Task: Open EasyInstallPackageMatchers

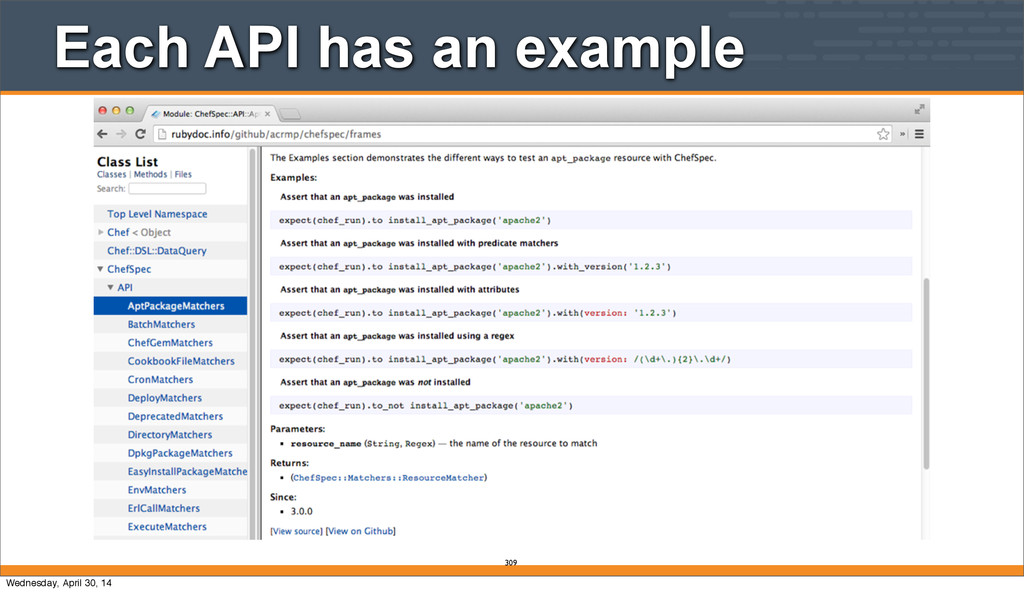Action: [x=187, y=471]
